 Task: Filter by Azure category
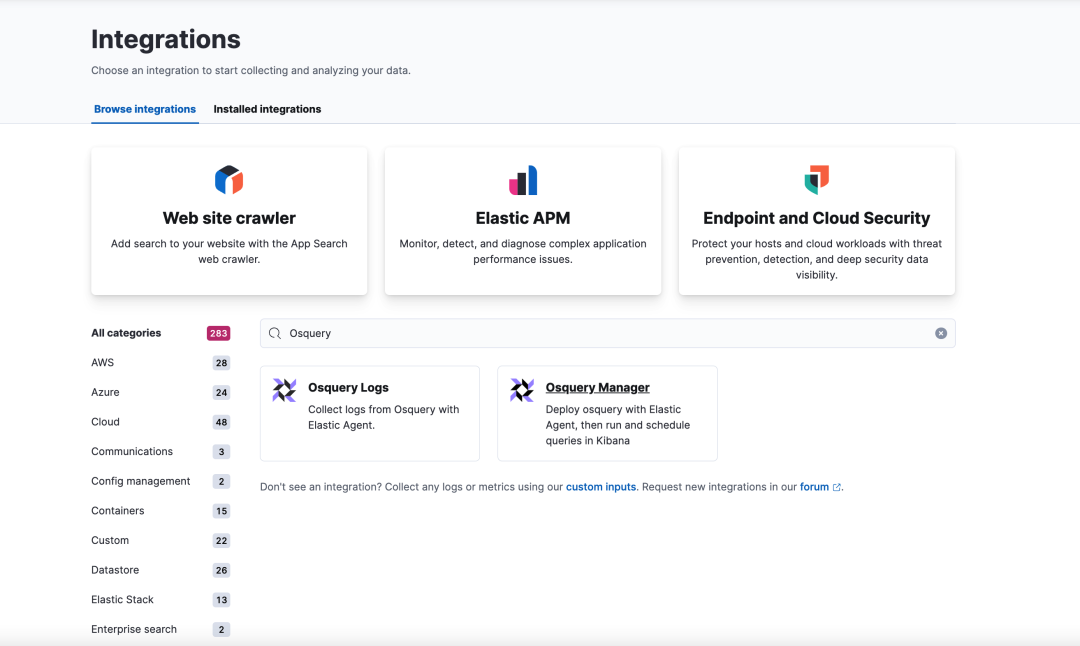click(105, 392)
